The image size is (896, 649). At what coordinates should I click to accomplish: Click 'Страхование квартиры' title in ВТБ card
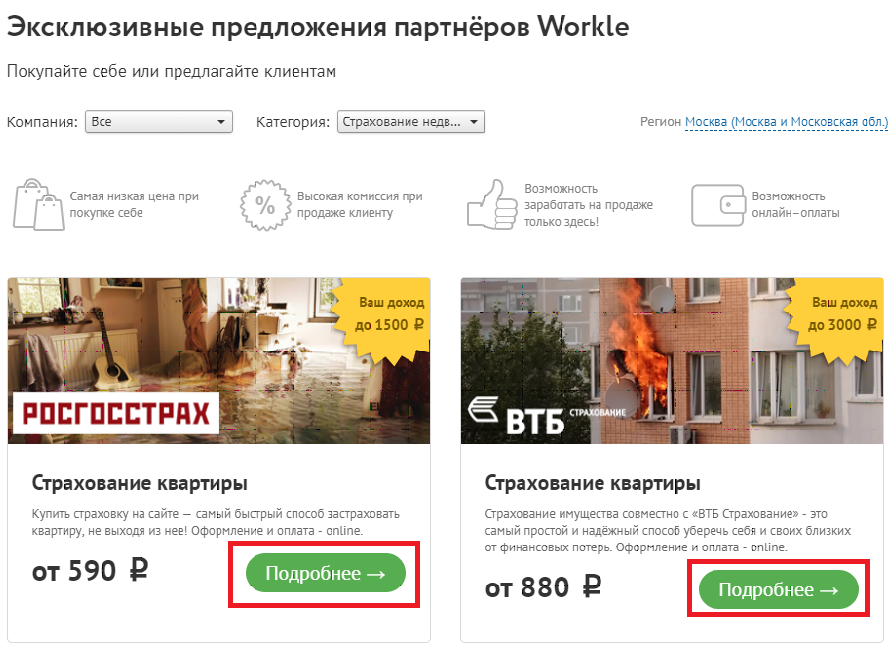[593, 483]
